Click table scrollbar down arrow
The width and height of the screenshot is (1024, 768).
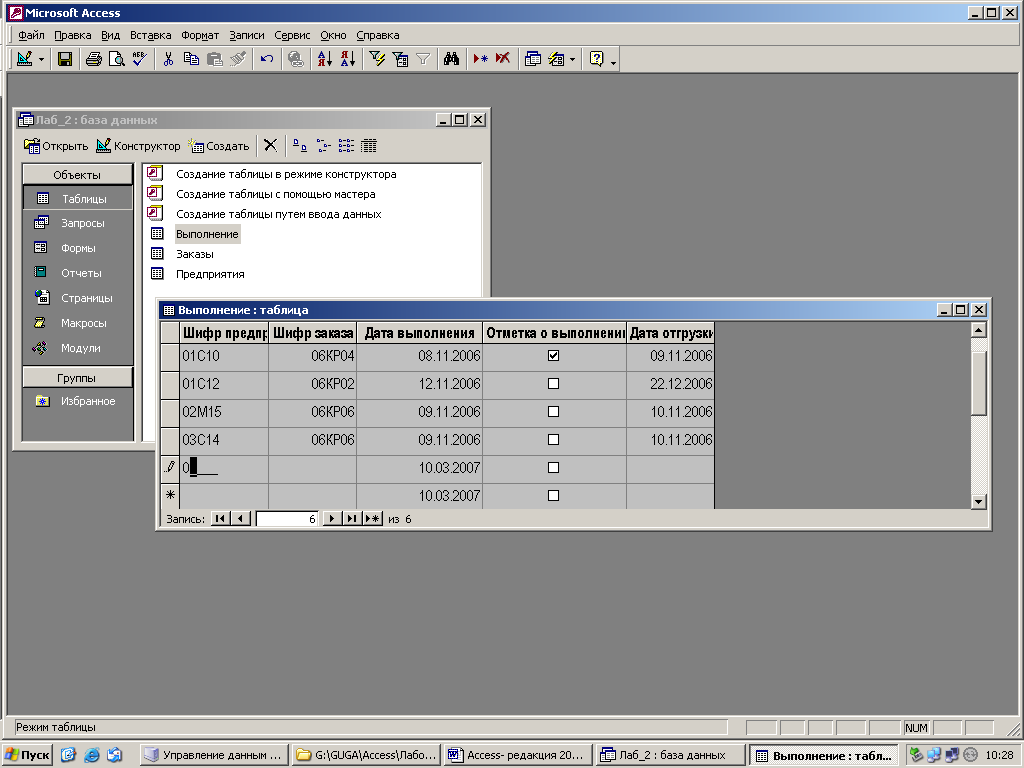978,502
